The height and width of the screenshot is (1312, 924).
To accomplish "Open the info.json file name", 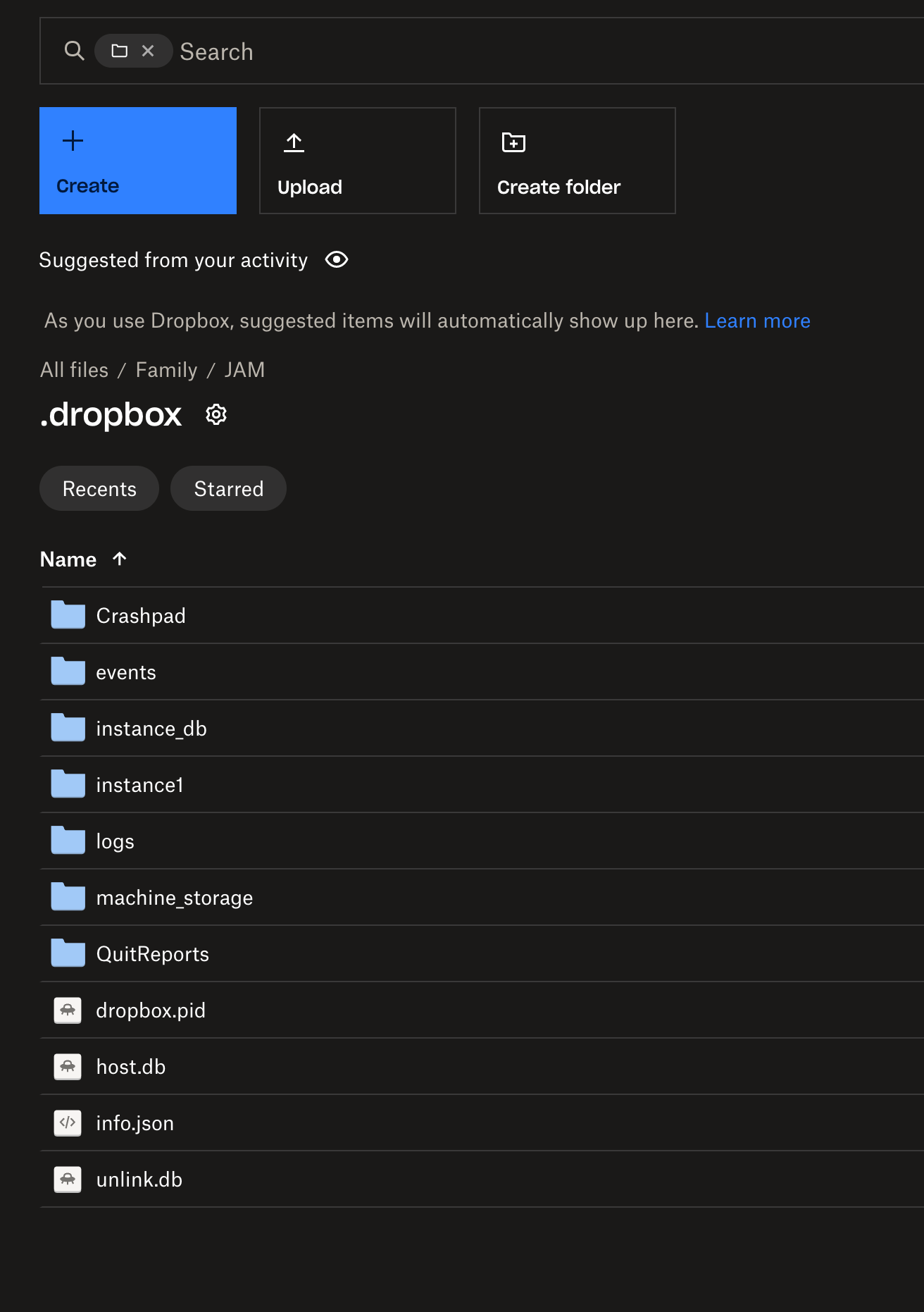I will (135, 1124).
